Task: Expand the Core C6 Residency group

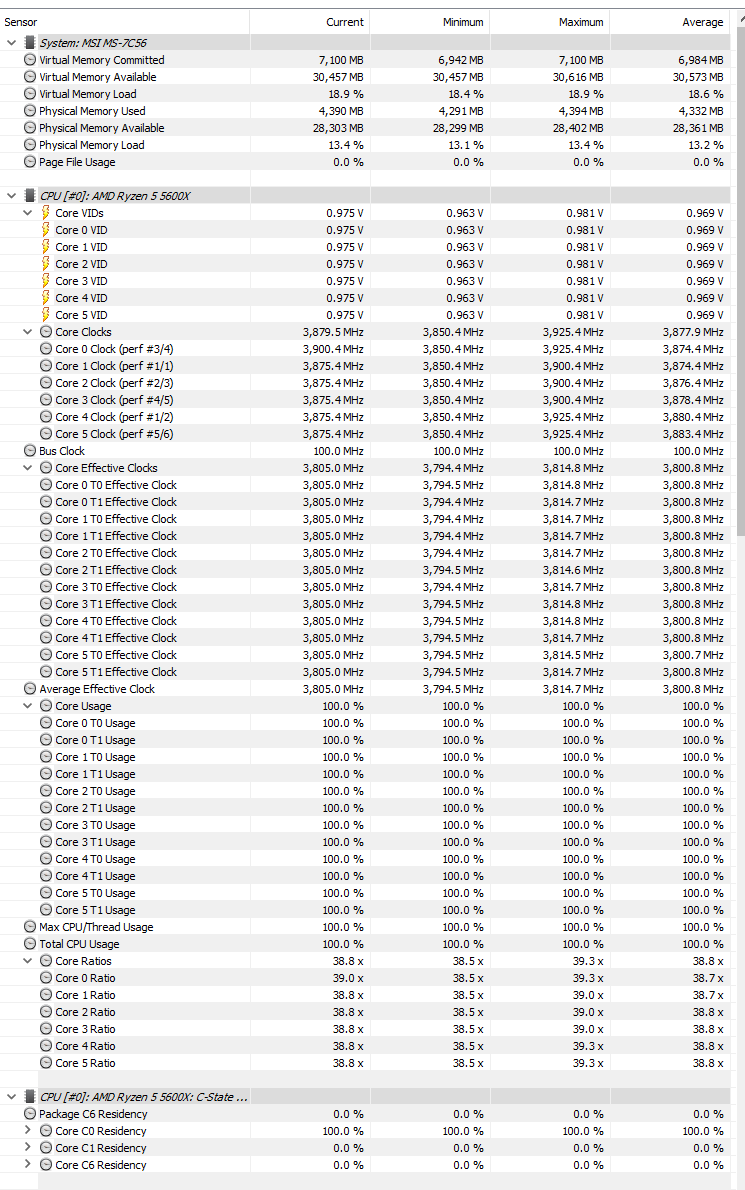Action: (x=27, y=1165)
